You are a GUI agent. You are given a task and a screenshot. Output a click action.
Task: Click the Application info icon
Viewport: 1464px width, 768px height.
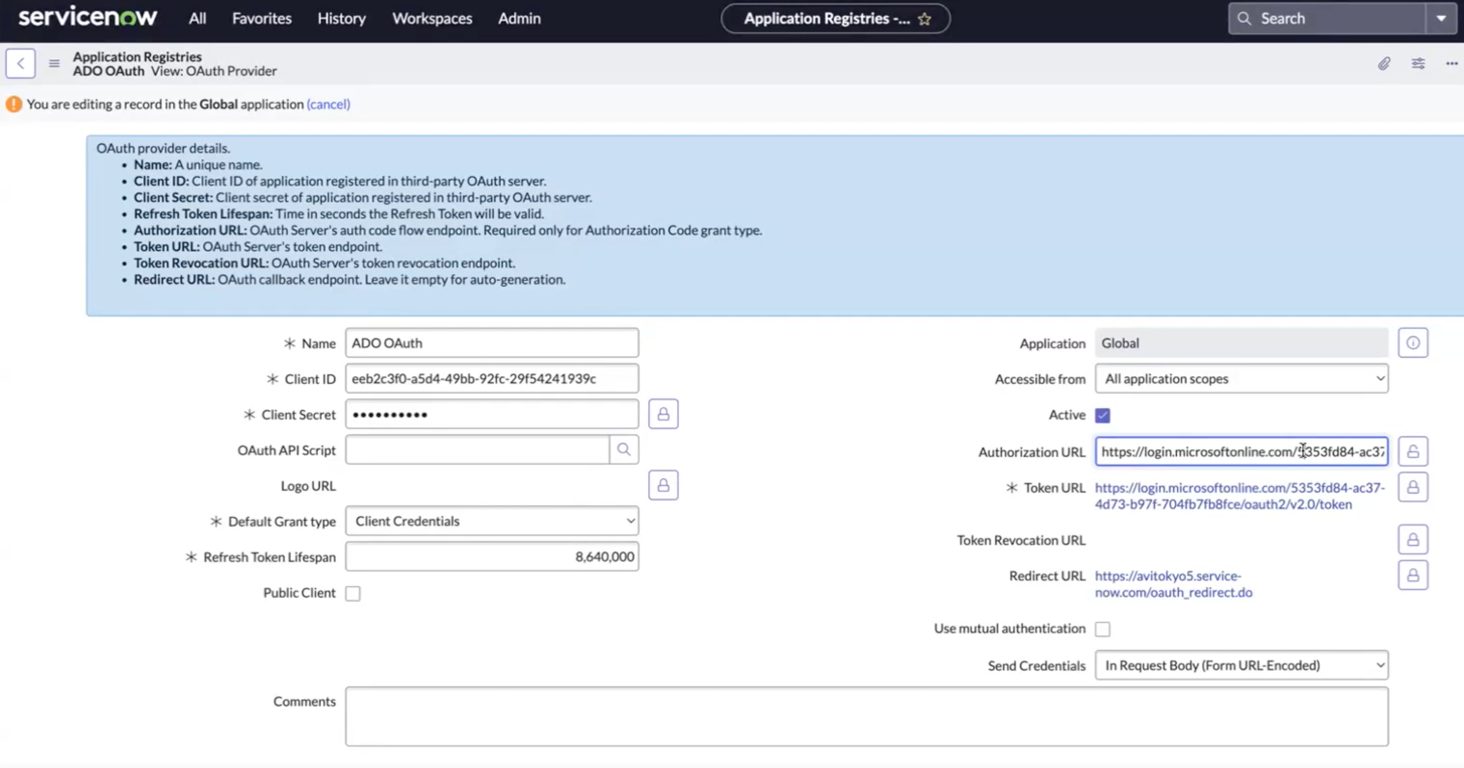[x=1413, y=343]
